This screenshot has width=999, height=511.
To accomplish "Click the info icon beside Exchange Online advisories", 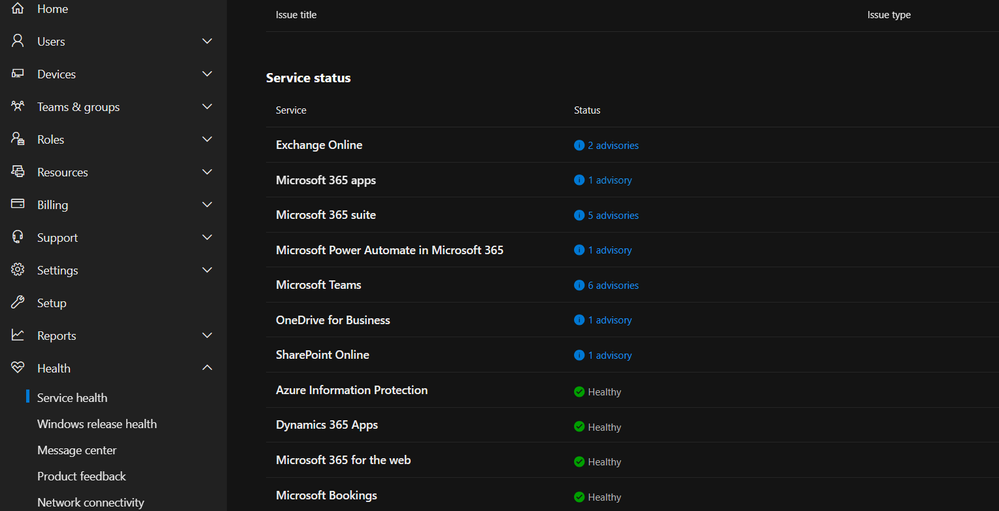I will click(579, 145).
